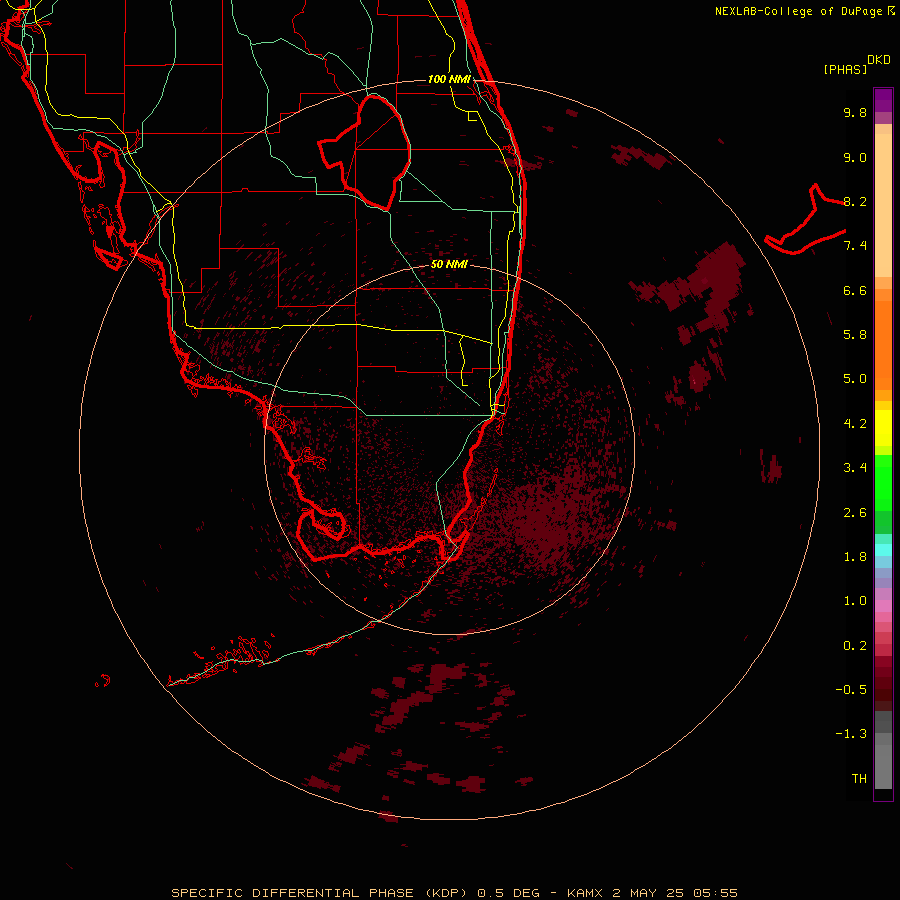
Task: Click the cyan segment of the color bar
Action: (883, 550)
